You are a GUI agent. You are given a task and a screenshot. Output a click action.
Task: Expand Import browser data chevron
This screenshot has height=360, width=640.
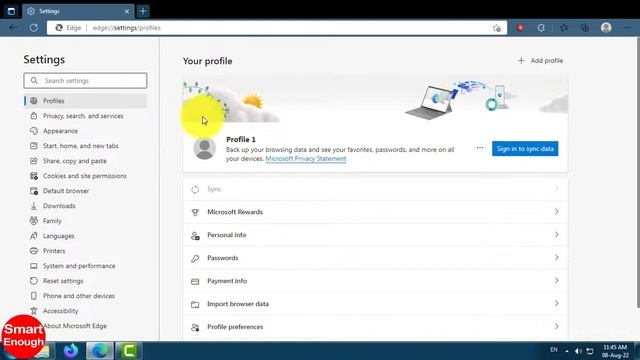pos(556,303)
